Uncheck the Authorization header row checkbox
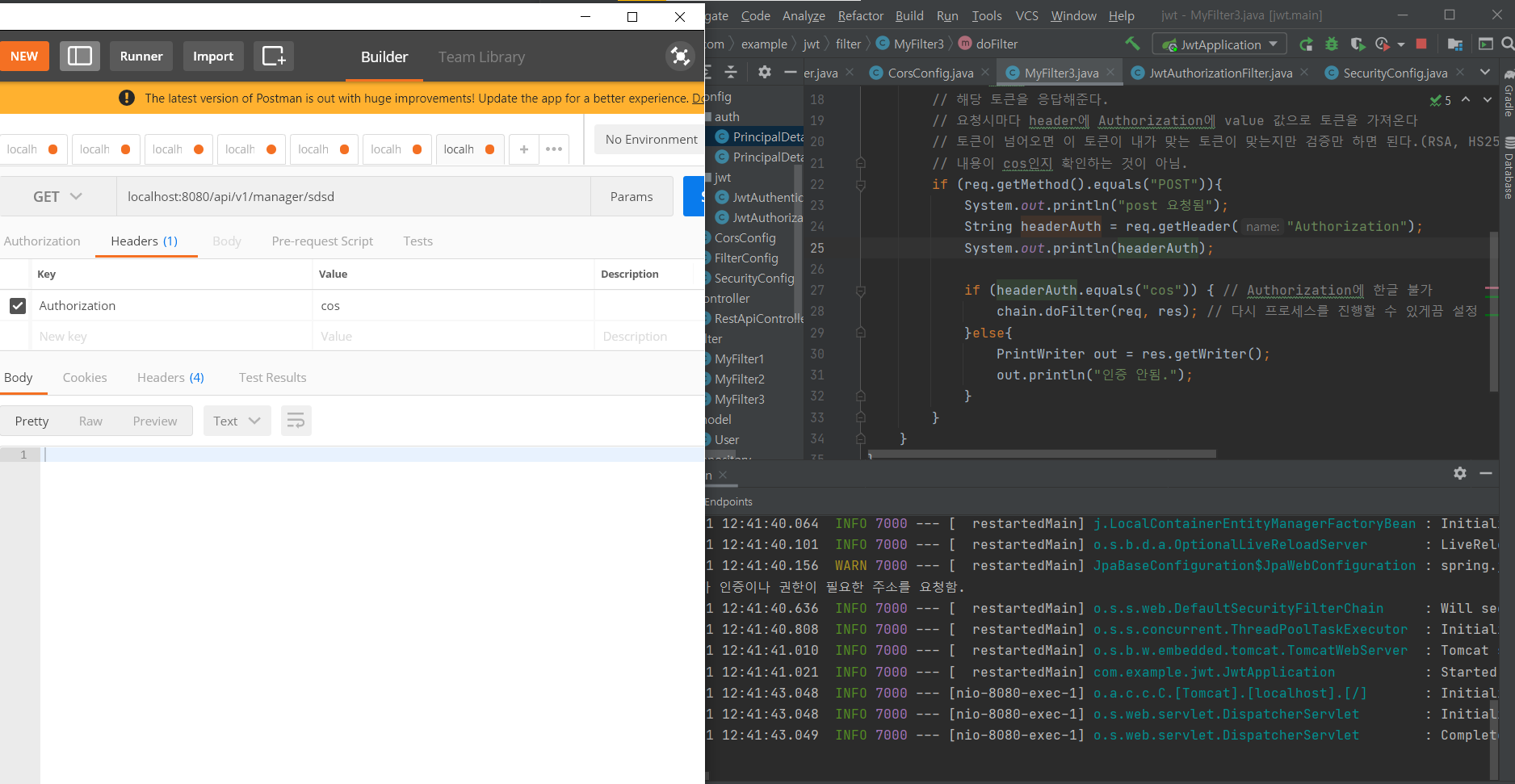 (x=18, y=306)
